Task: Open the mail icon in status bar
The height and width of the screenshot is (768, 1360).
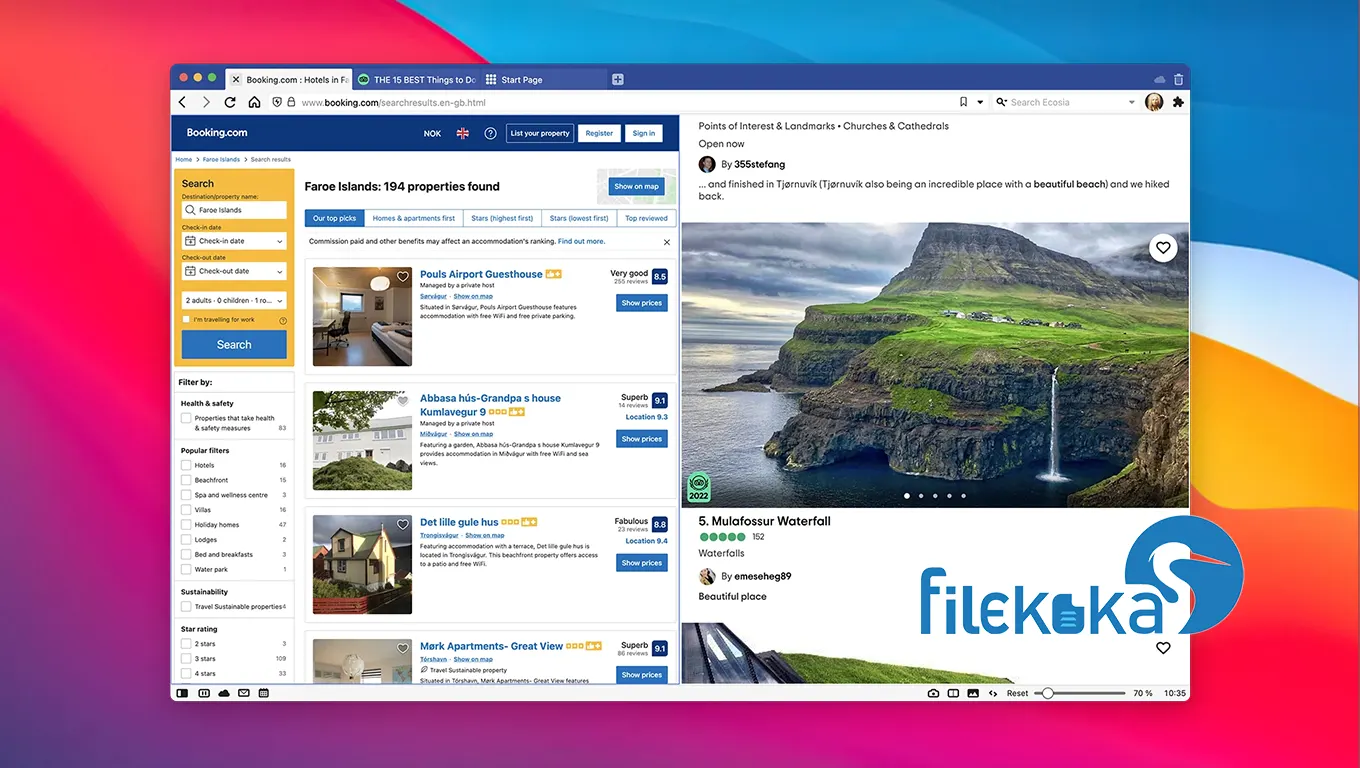Action: (x=244, y=693)
